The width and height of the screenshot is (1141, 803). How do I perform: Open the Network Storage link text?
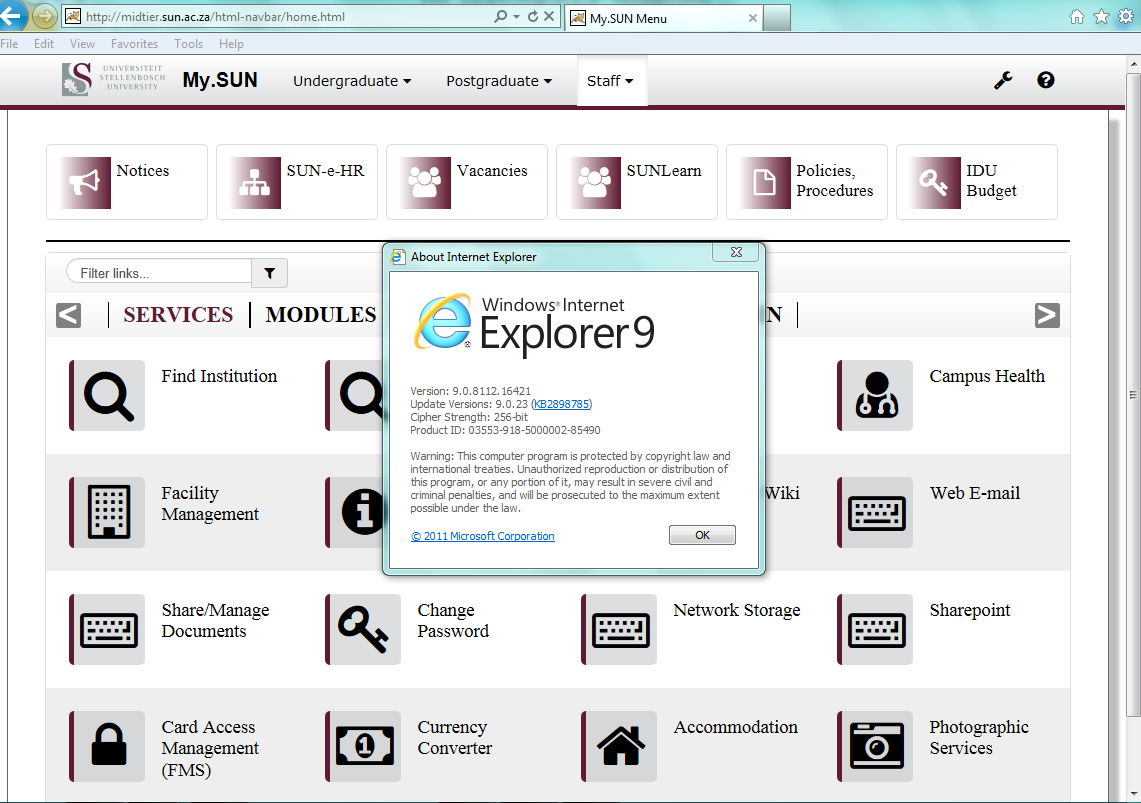tap(736, 610)
